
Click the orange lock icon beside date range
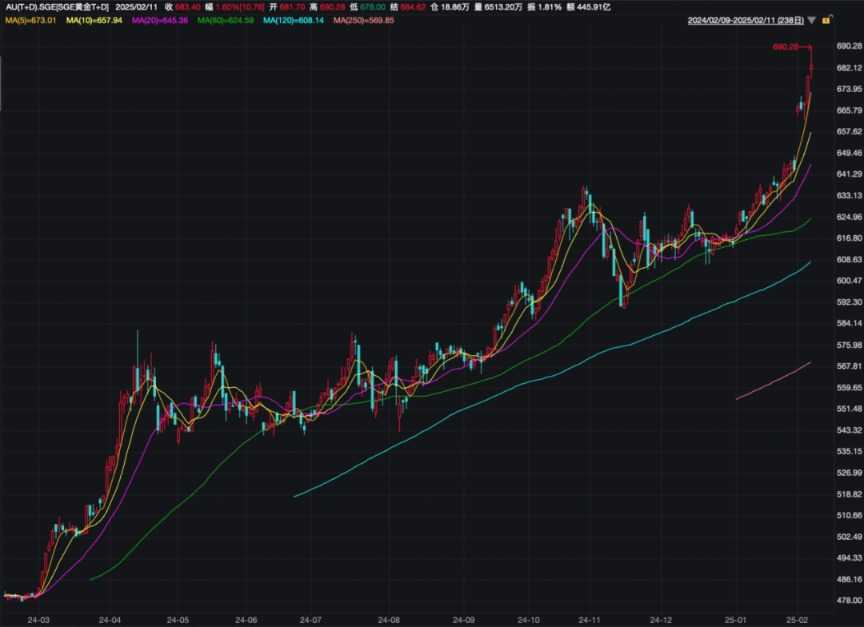point(824,19)
